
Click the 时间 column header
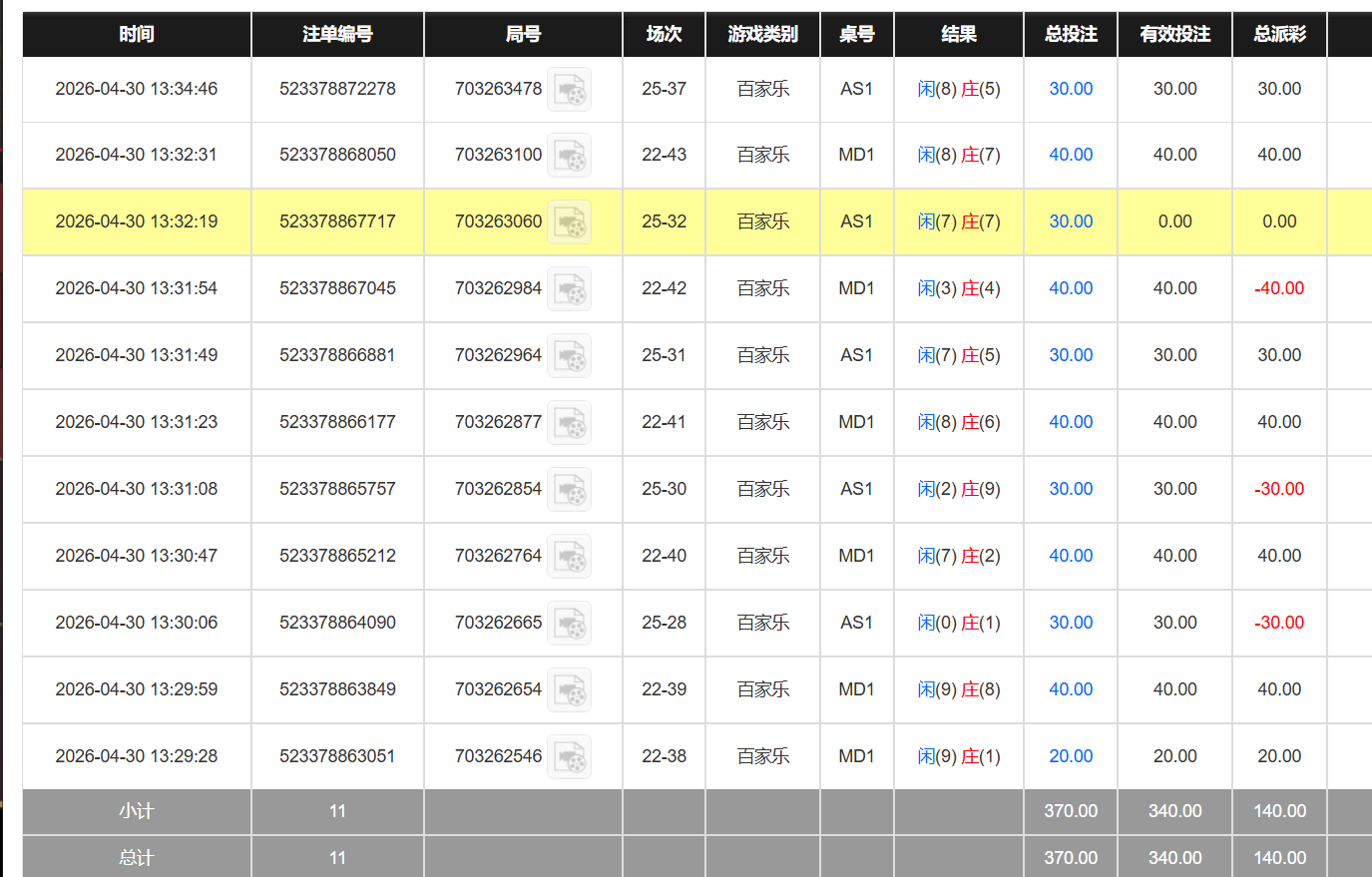tap(137, 34)
